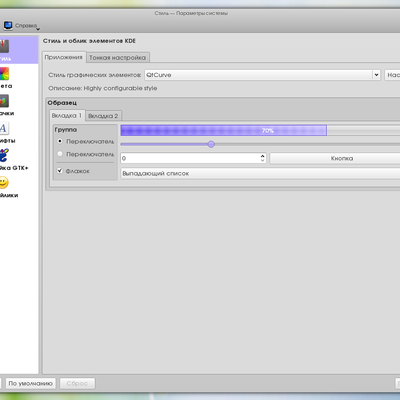400x400 pixels.
Task: Select the Вкладка 2 tab
Action: click(103, 116)
